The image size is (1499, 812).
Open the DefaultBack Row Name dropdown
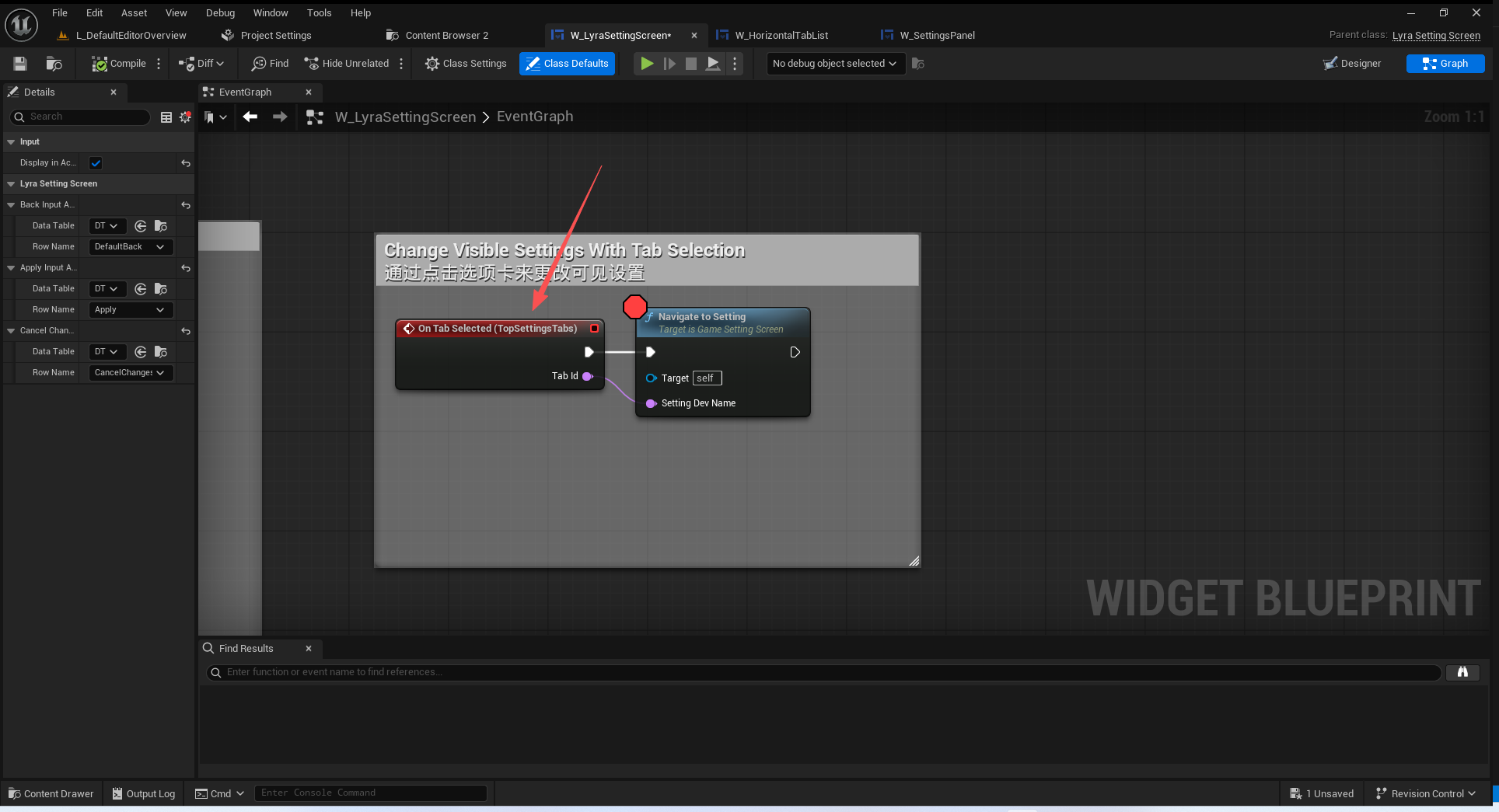pos(129,247)
